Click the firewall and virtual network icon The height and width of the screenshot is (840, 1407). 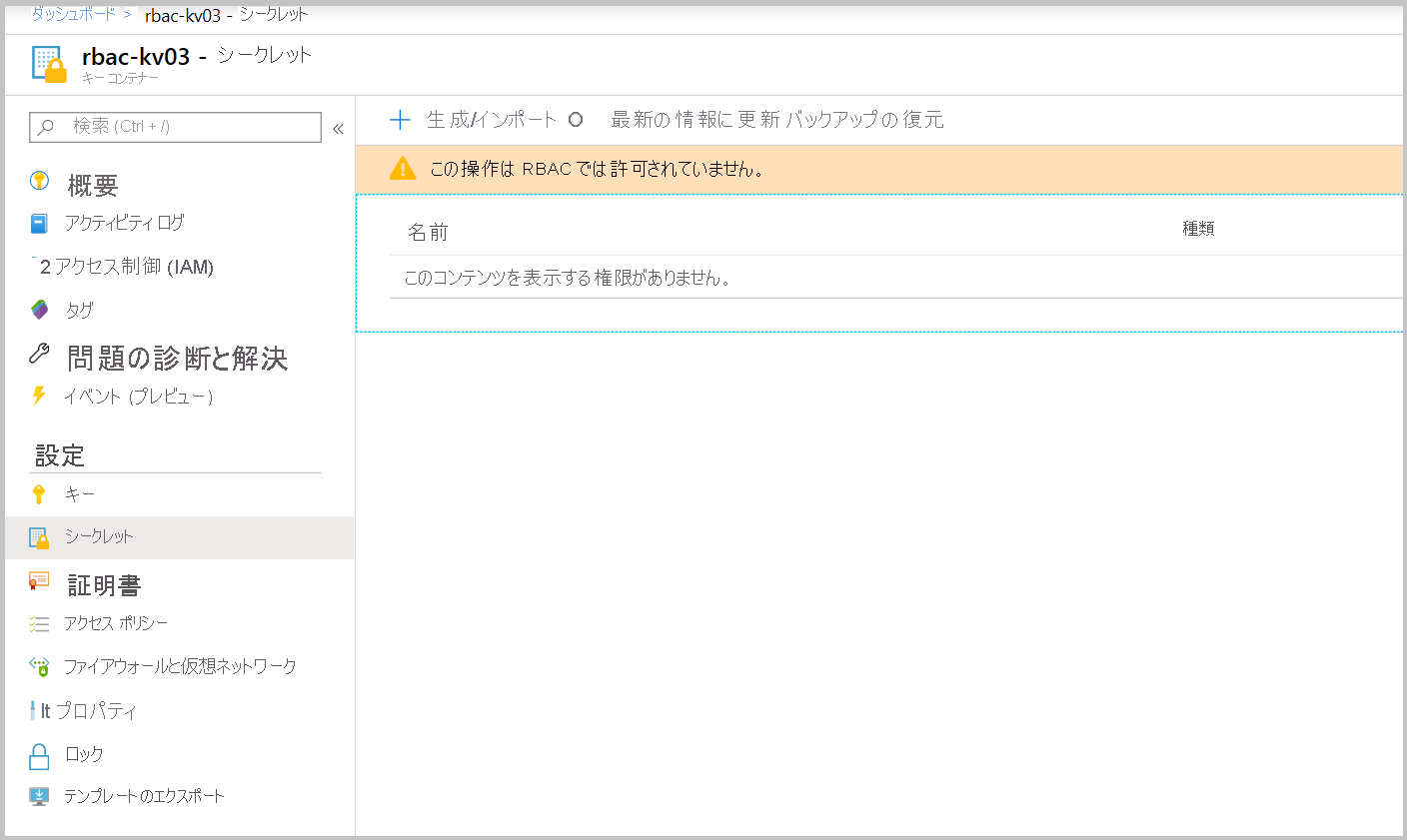39,666
